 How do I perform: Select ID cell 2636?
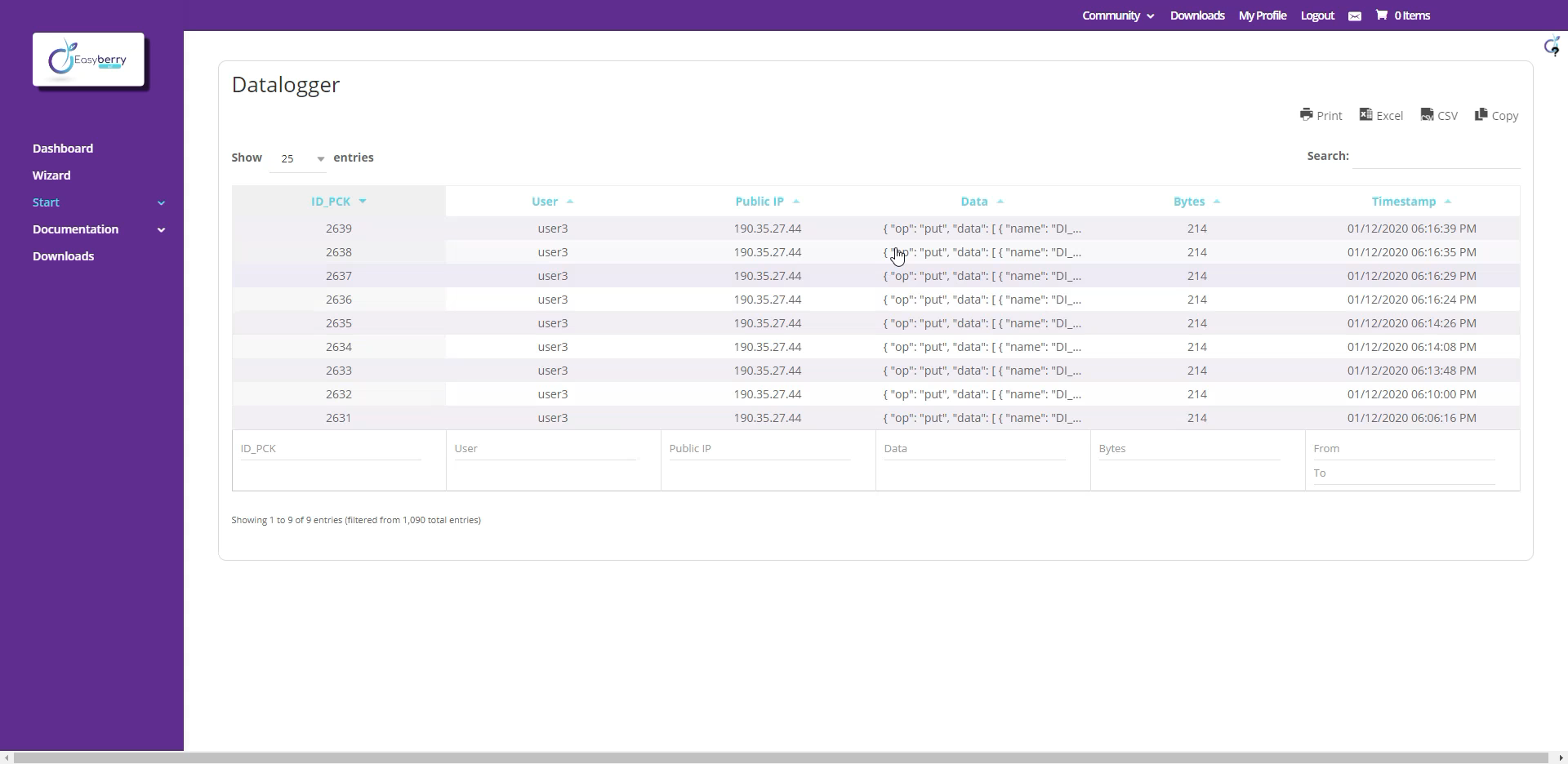(339, 300)
